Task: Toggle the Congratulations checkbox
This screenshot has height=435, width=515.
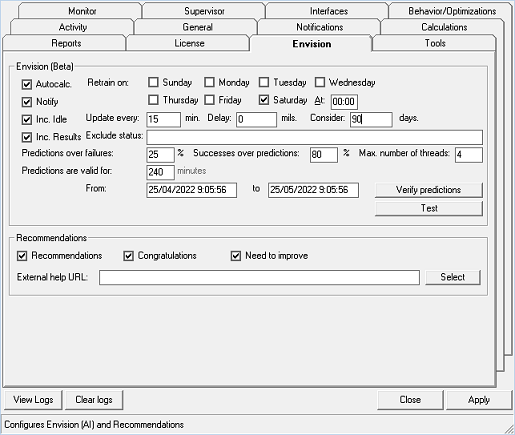Action: [x=128, y=256]
